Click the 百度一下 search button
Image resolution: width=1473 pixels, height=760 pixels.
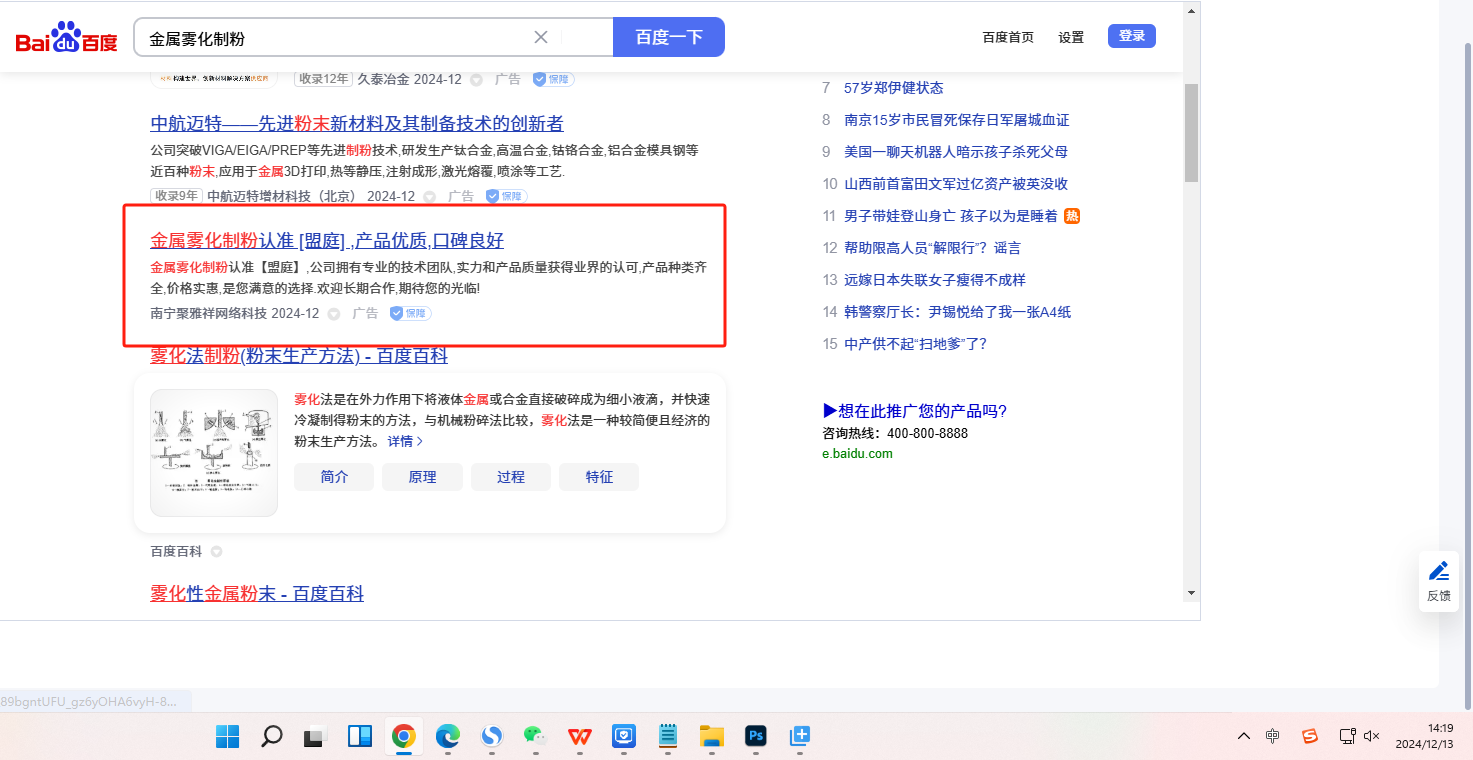pyautogui.click(x=668, y=37)
